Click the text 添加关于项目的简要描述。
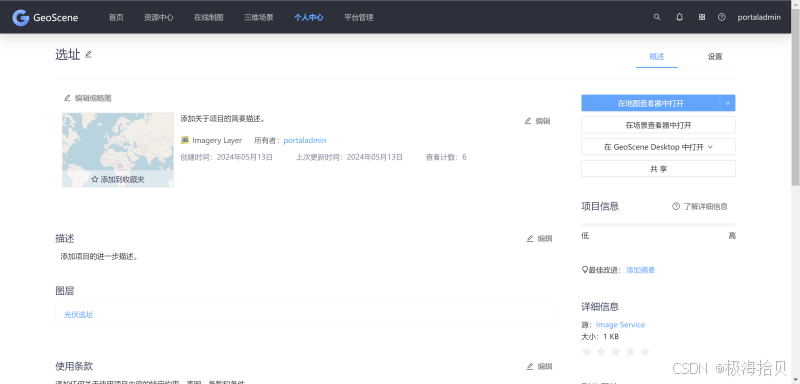 coord(222,119)
